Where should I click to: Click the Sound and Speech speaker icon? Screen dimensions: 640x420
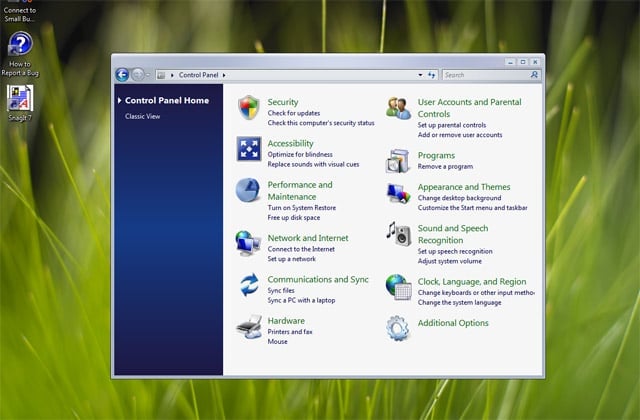398,233
